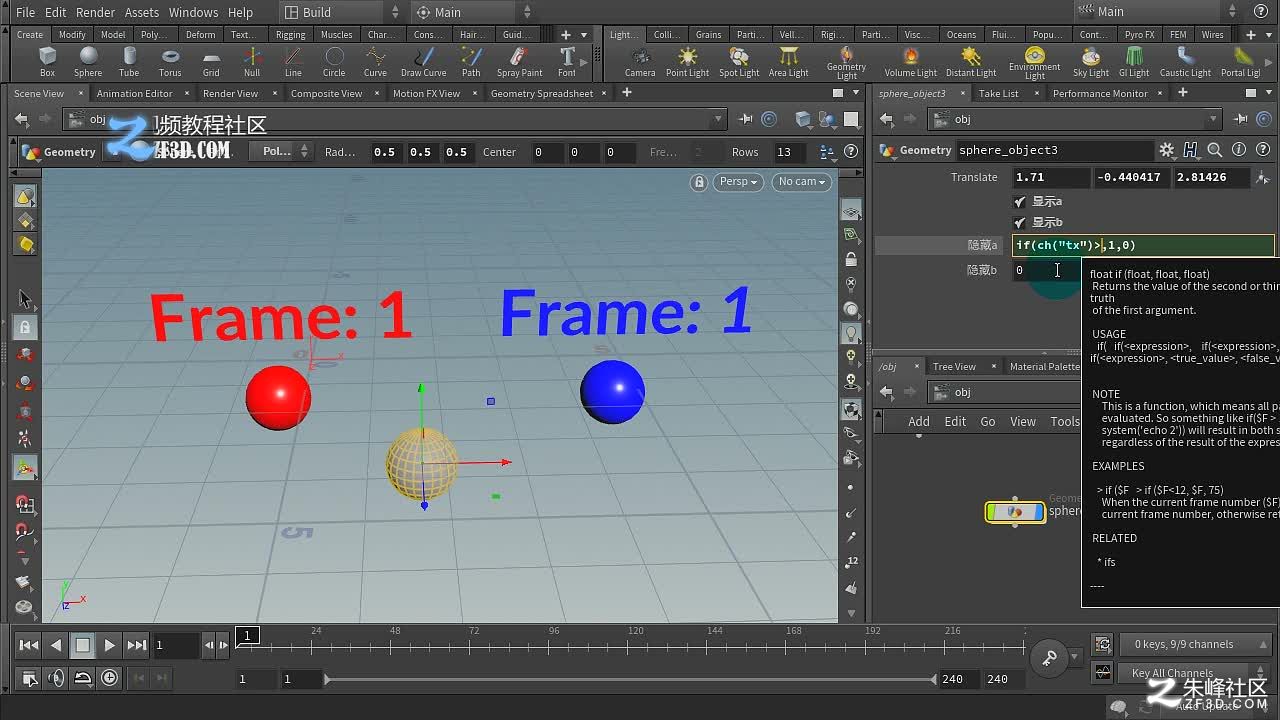Viewport: 1280px width, 720px height.
Task: Open the 0 keys channels dropdown
Action: pos(1194,644)
